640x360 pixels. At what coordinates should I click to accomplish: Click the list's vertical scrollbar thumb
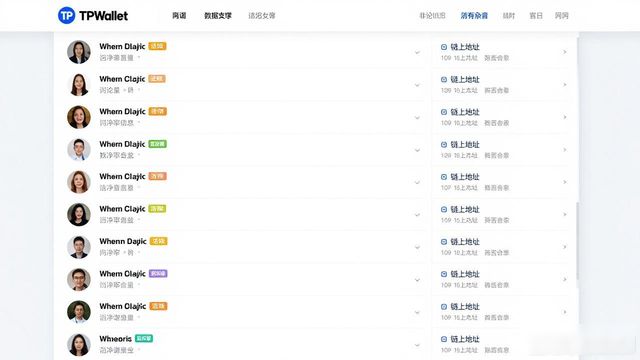(577, 241)
